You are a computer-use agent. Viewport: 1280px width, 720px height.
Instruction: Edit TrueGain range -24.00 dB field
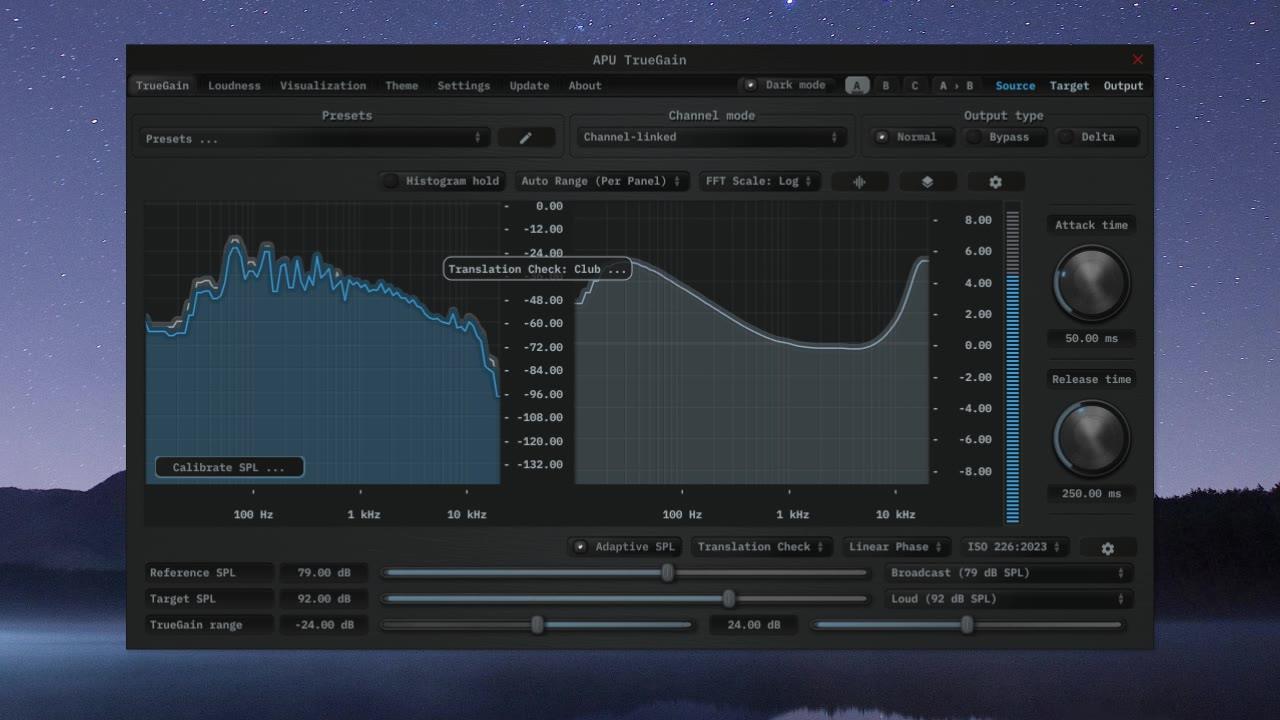pos(323,625)
